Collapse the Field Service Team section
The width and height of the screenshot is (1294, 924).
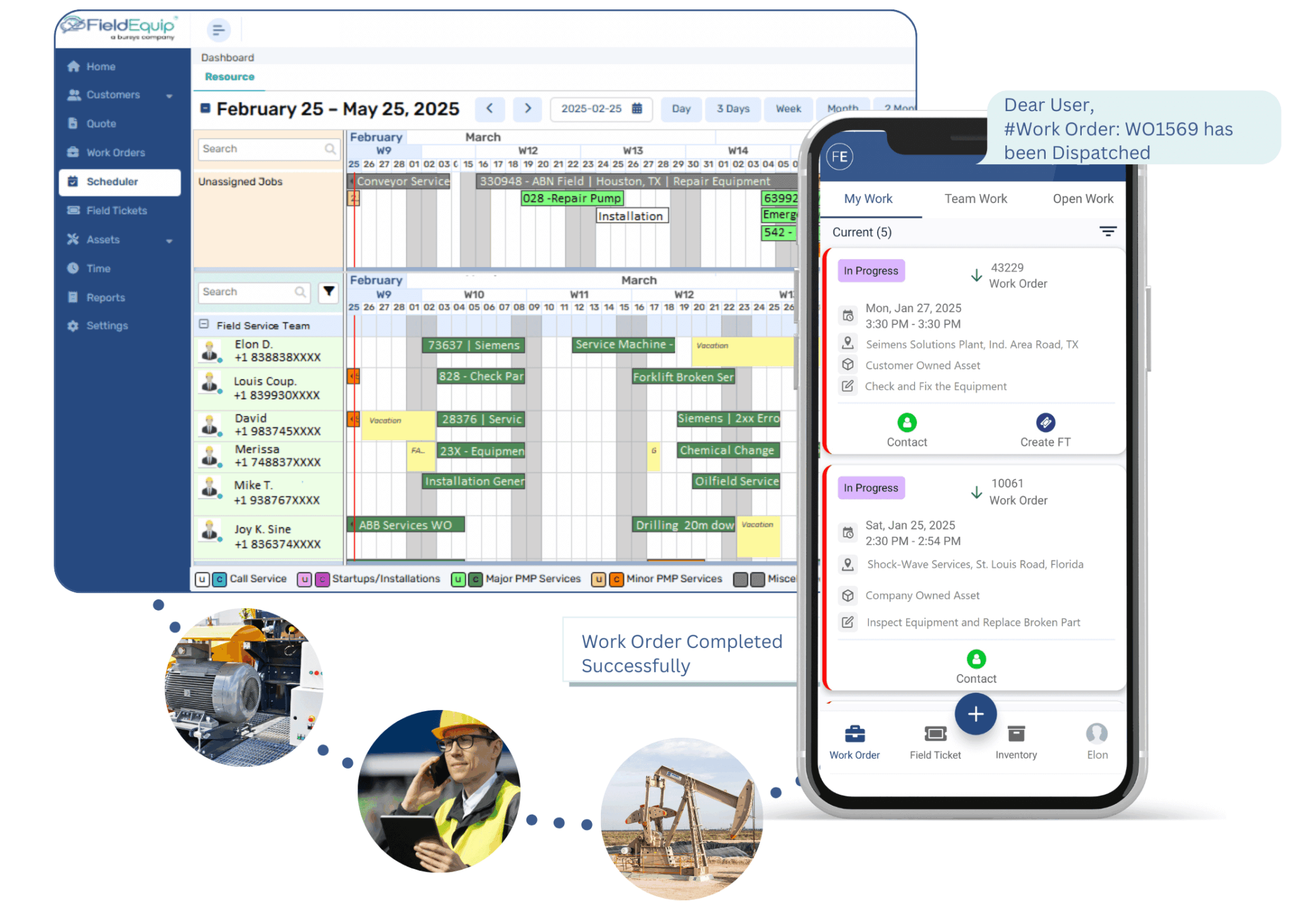(204, 325)
